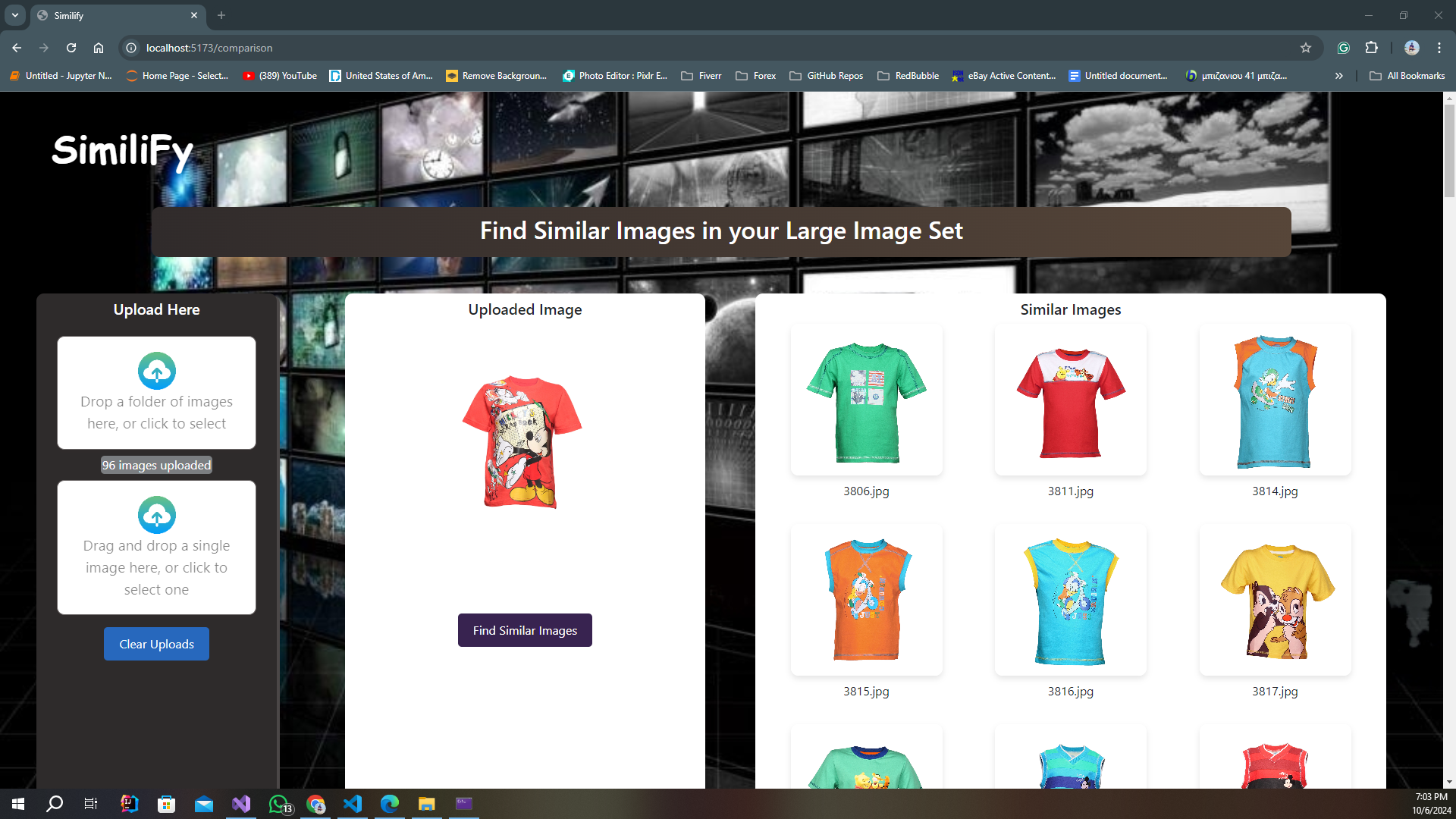Click the 96 images uploaded status text
The height and width of the screenshot is (819, 1456).
157,465
